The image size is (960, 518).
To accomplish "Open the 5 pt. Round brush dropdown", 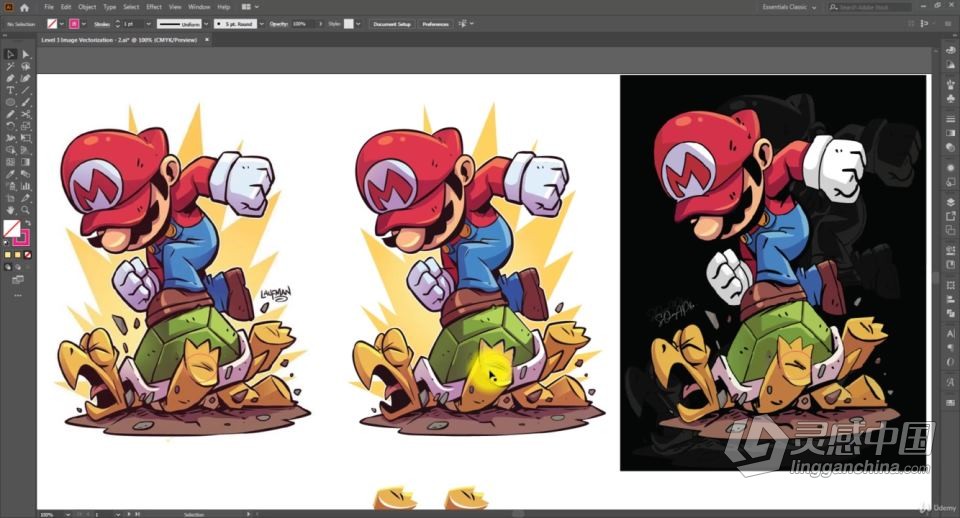I will [x=261, y=24].
